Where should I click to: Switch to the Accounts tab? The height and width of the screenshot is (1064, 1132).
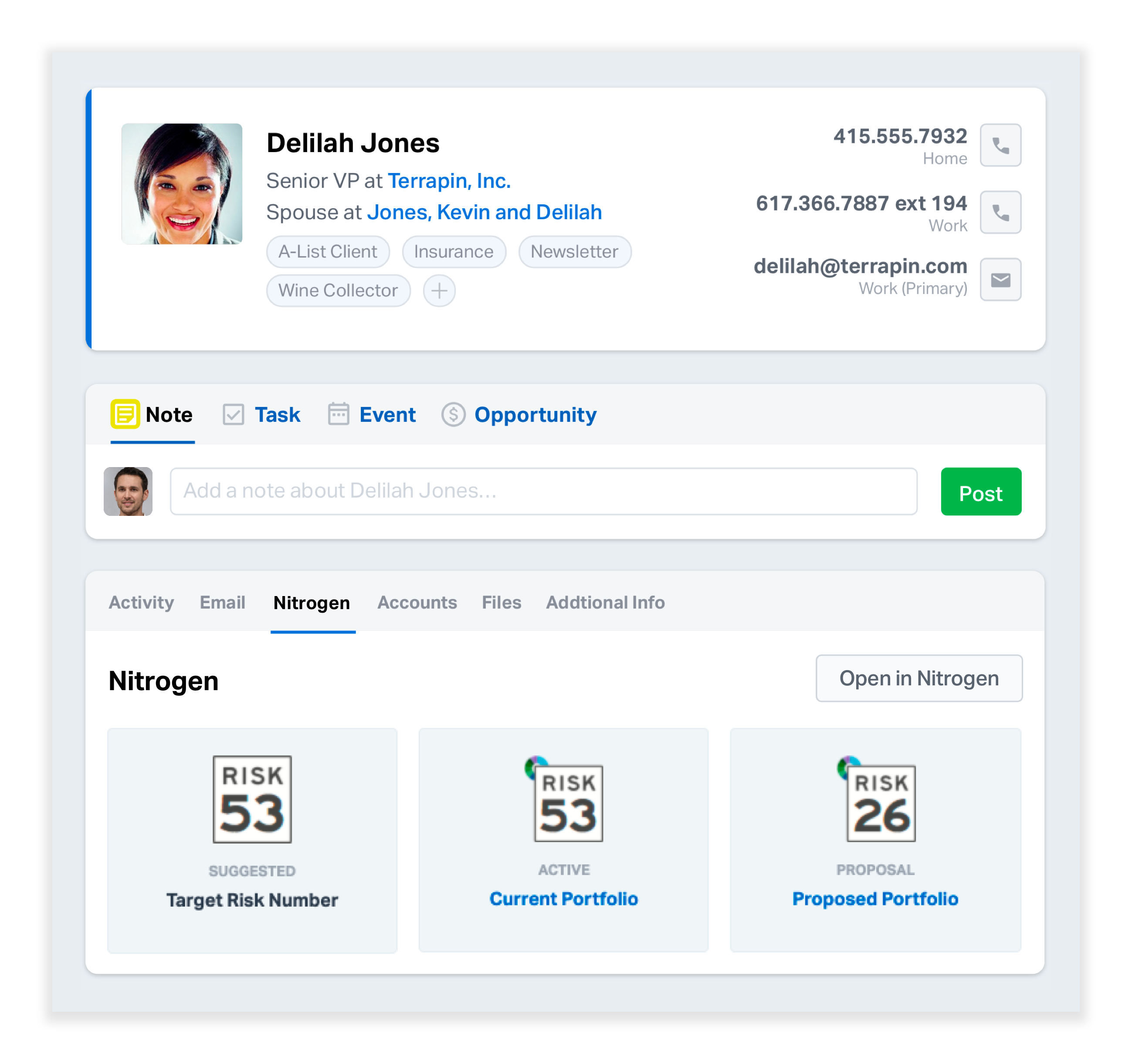417,602
